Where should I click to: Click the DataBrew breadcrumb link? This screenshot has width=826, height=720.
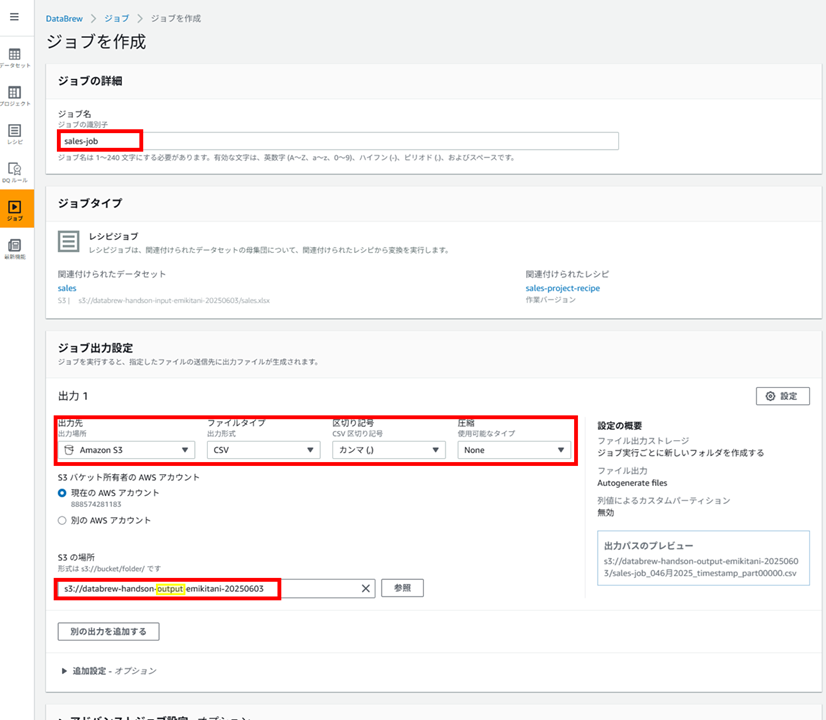tap(64, 18)
